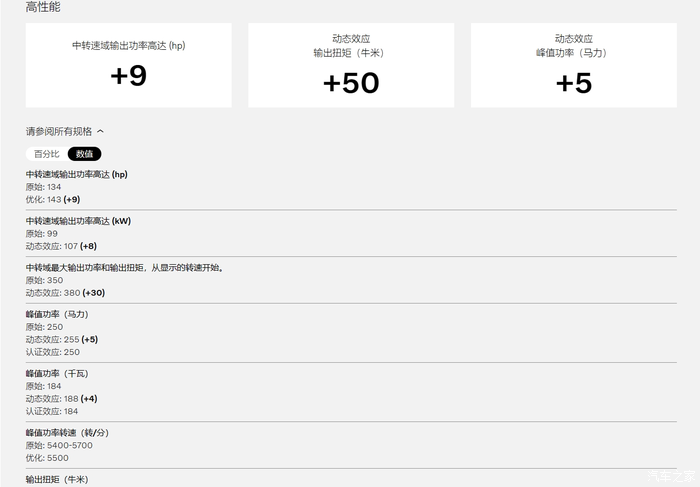Click the 原始: 5400-5700 value line

point(58,445)
